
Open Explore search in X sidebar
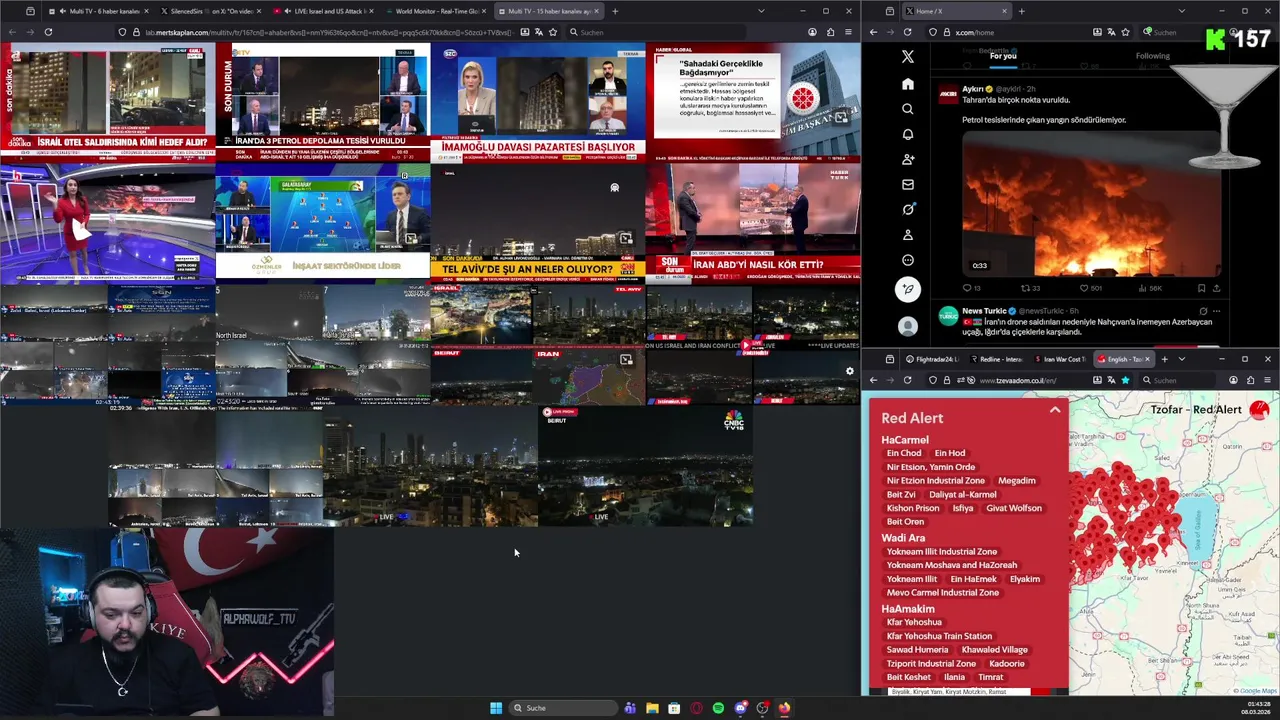pos(907,109)
